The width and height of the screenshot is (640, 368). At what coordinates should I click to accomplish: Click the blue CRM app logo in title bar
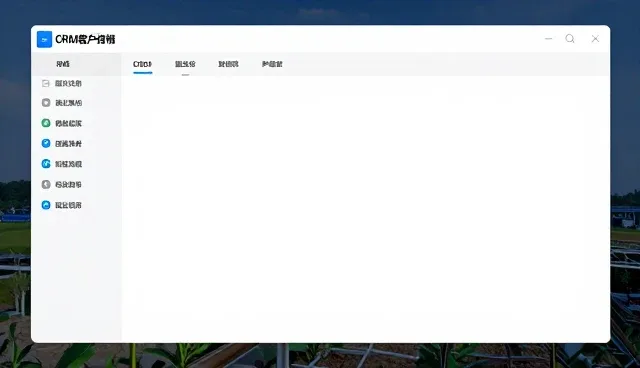pyautogui.click(x=44, y=40)
